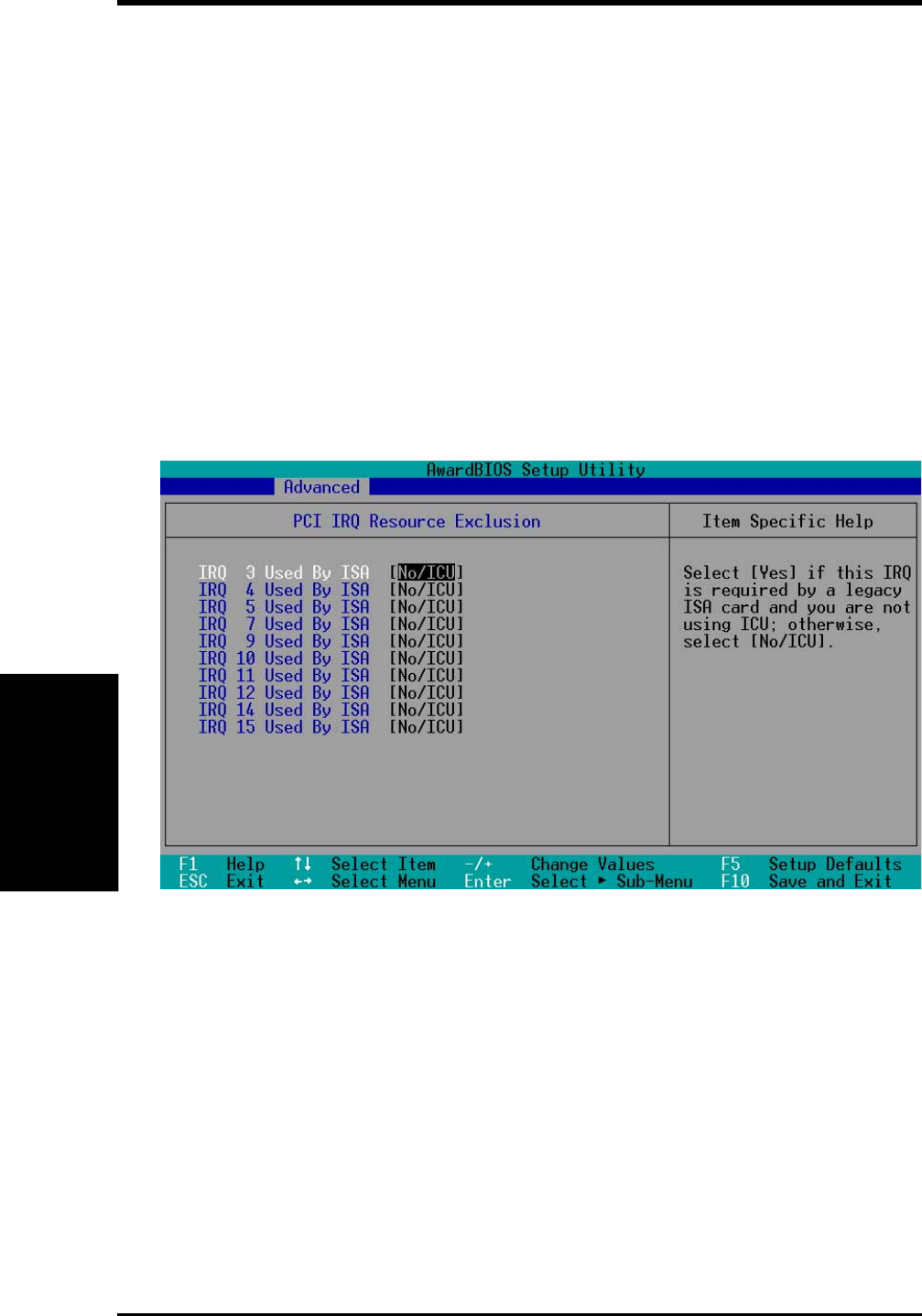The height and width of the screenshot is (1316, 922).
Task: Select the IRQ 14 Used By ISA row
Action: click(x=331, y=710)
